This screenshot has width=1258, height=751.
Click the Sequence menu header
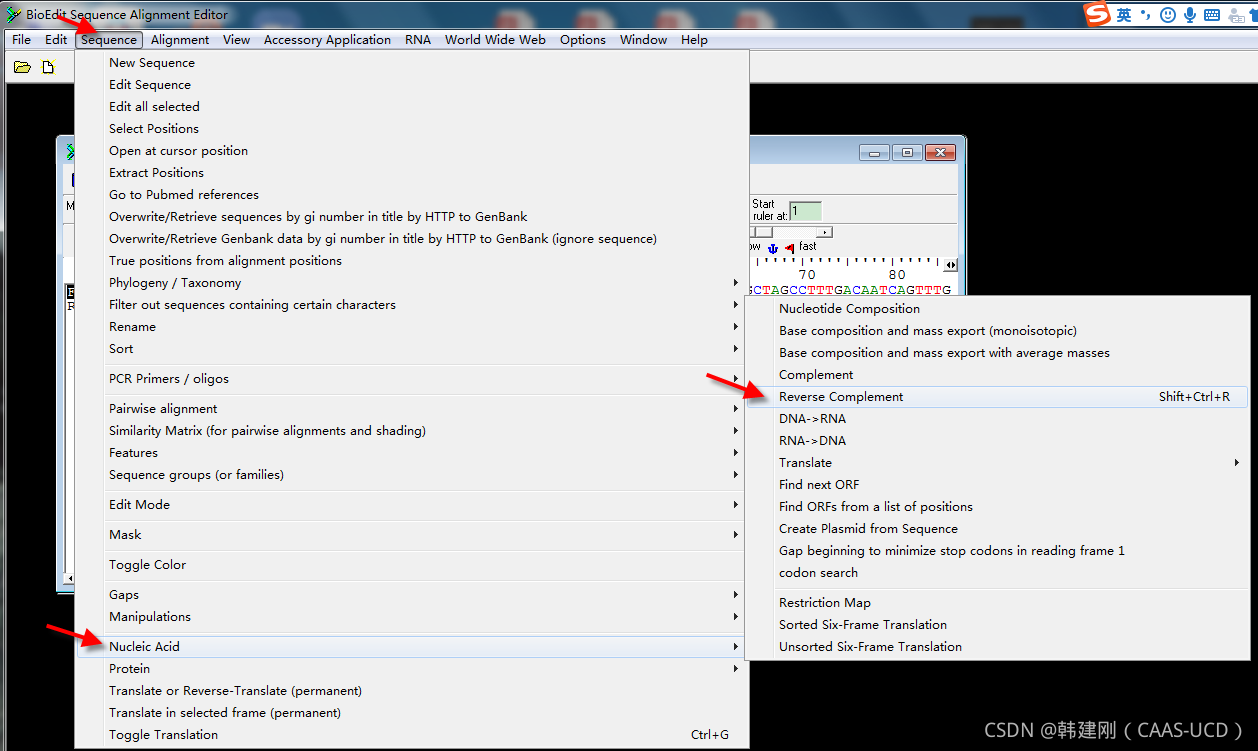[x=109, y=40]
